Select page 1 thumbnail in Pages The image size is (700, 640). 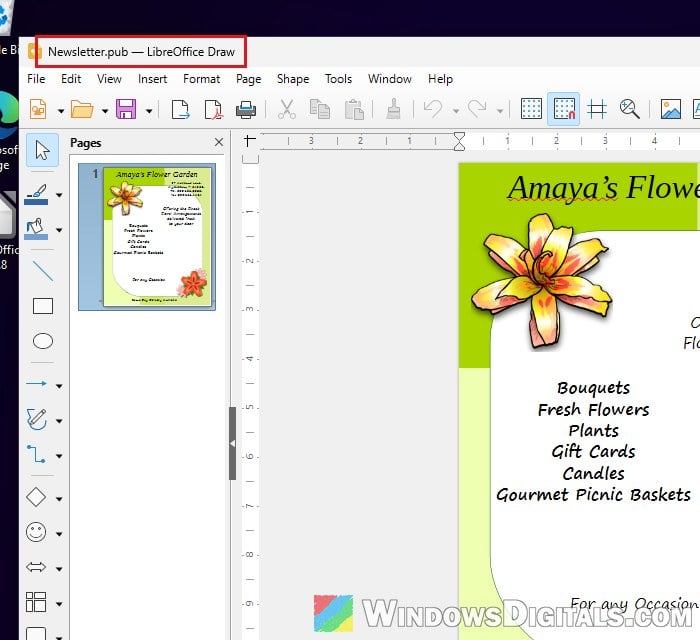[147, 237]
